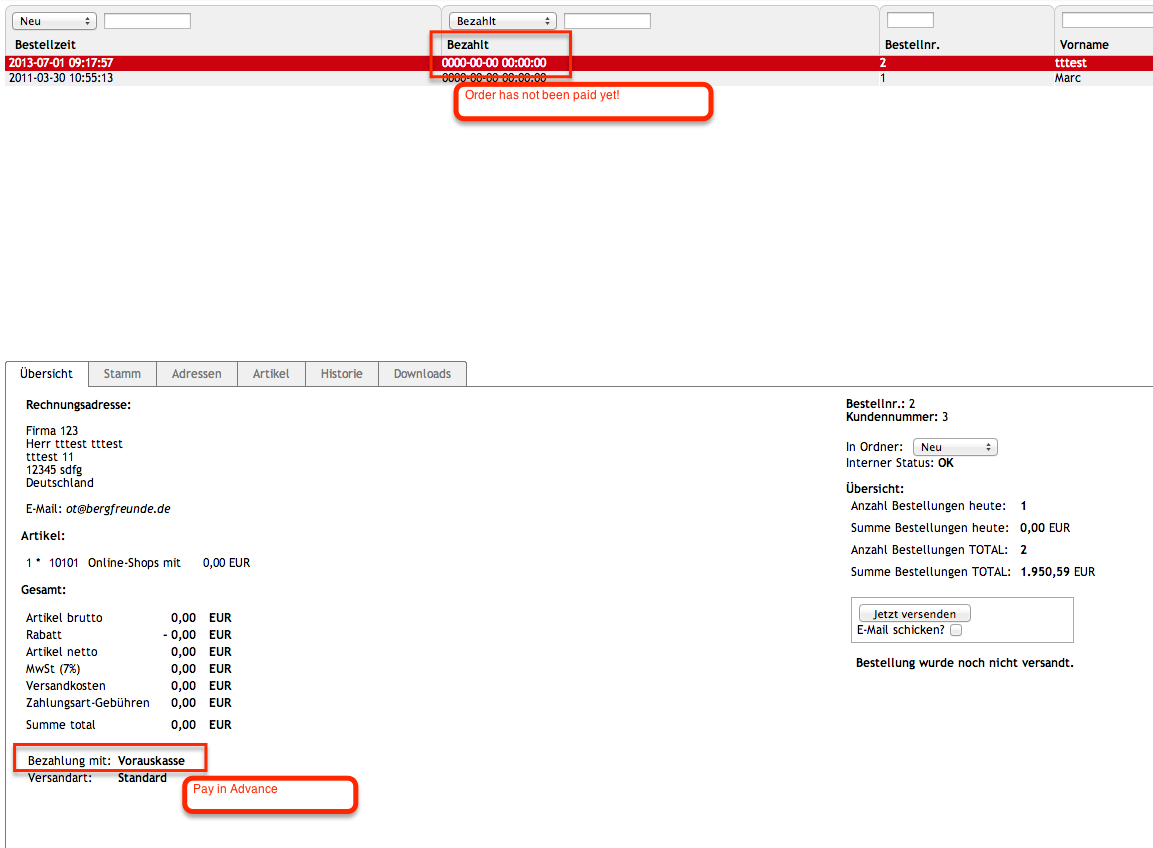Focus the Vorname filter input field
The image size is (1153, 848).
coord(1105,20)
